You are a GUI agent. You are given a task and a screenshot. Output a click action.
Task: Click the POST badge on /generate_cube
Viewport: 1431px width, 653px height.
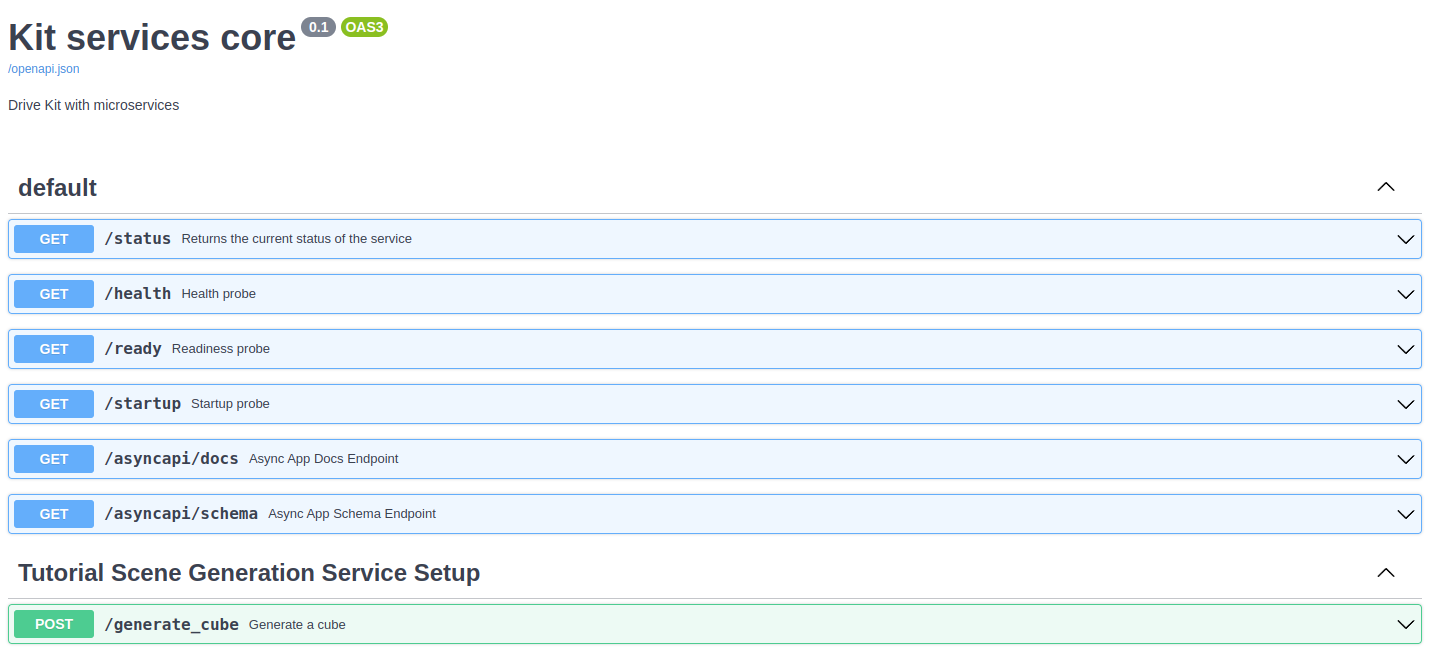pos(53,623)
